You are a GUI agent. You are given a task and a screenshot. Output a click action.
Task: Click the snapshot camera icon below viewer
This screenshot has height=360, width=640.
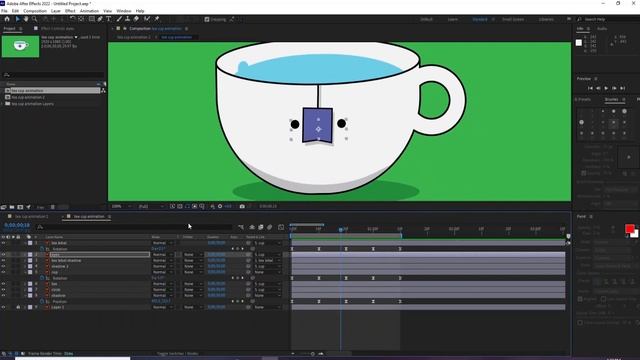pyautogui.click(x=242, y=207)
